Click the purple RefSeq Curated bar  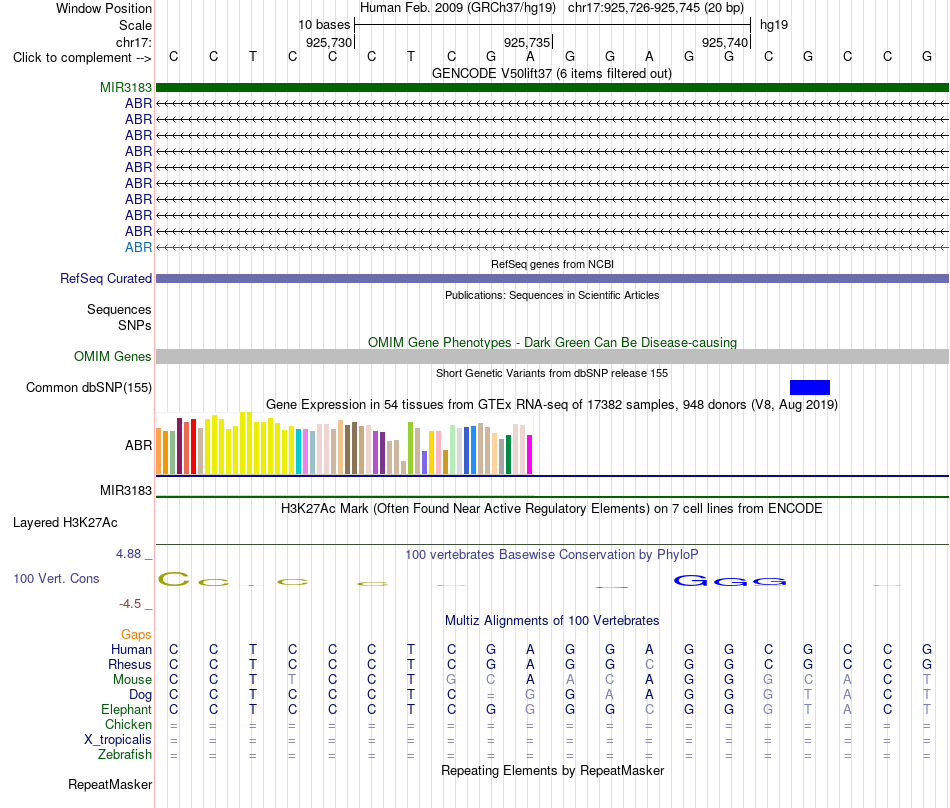(x=552, y=279)
